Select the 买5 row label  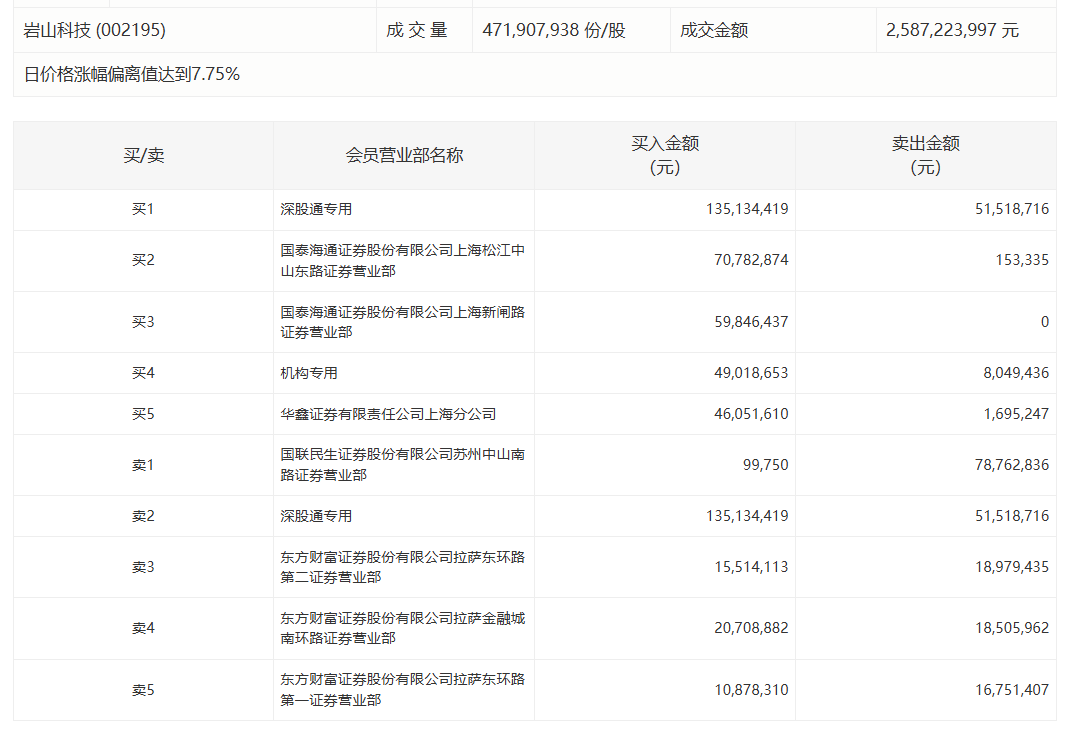pos(143,414)
